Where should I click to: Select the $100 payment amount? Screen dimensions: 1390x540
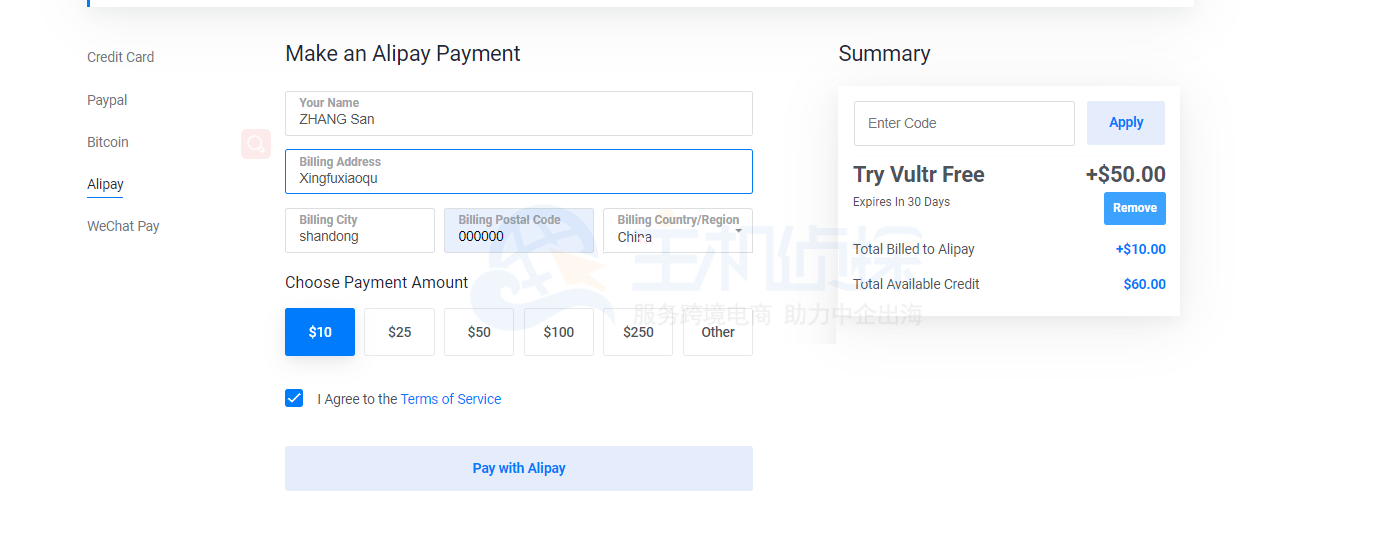tap(558, 332)
